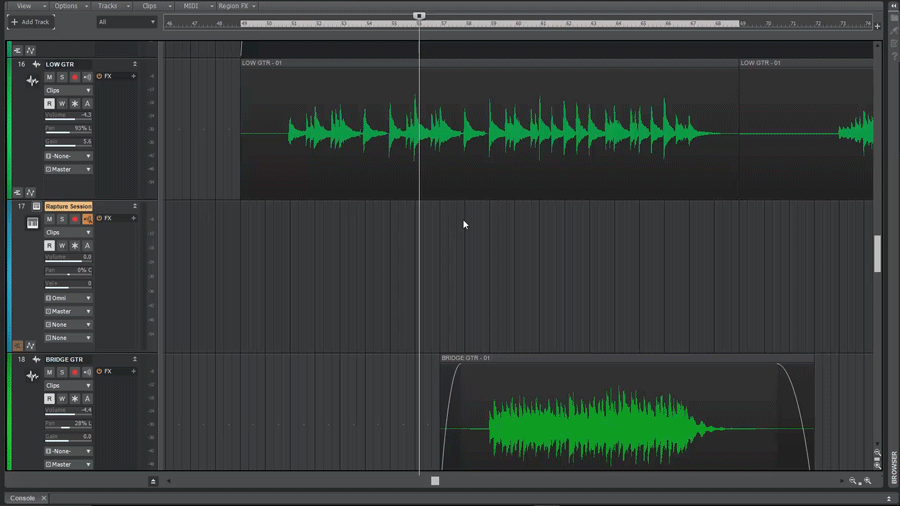Viewport: 900px width, 506px height.
Task: Freeze the LOW GTR track
Action: click(75, 104)
